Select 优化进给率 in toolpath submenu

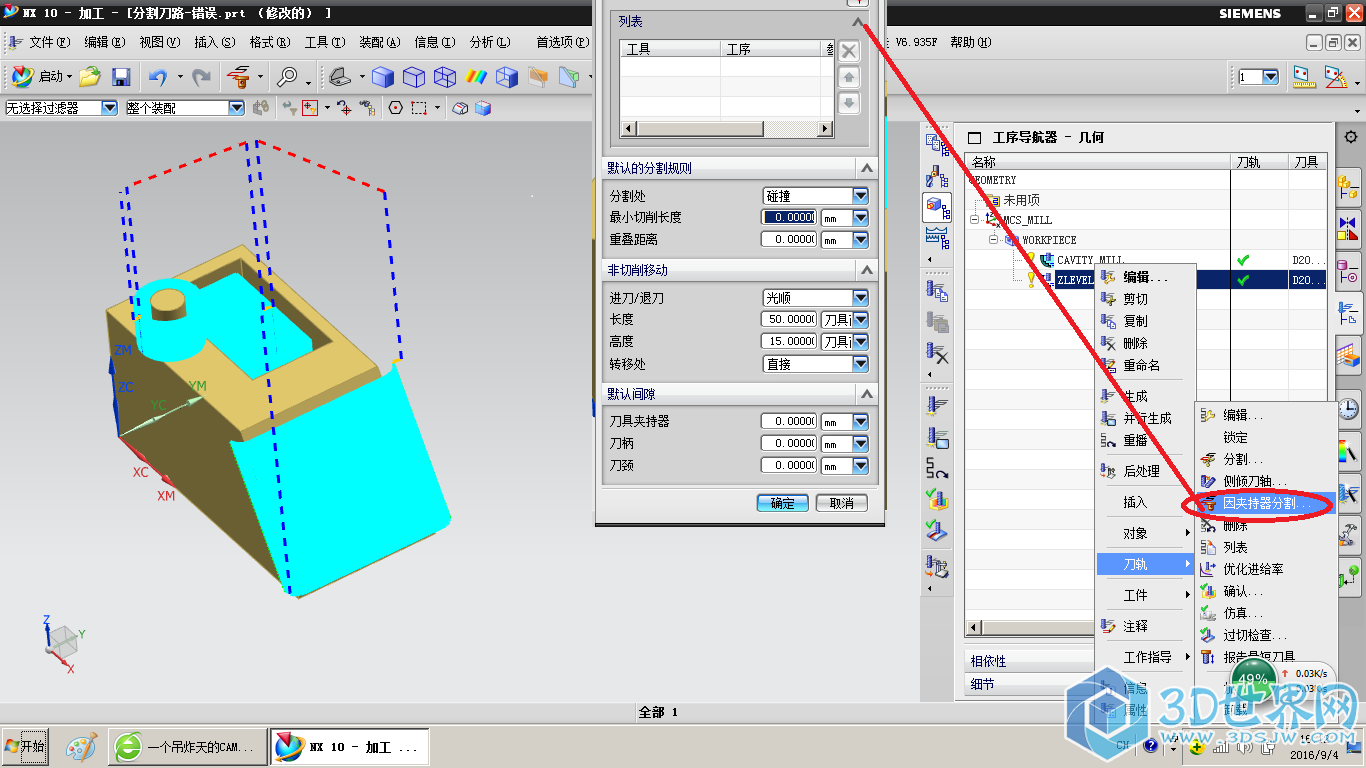1253,569
